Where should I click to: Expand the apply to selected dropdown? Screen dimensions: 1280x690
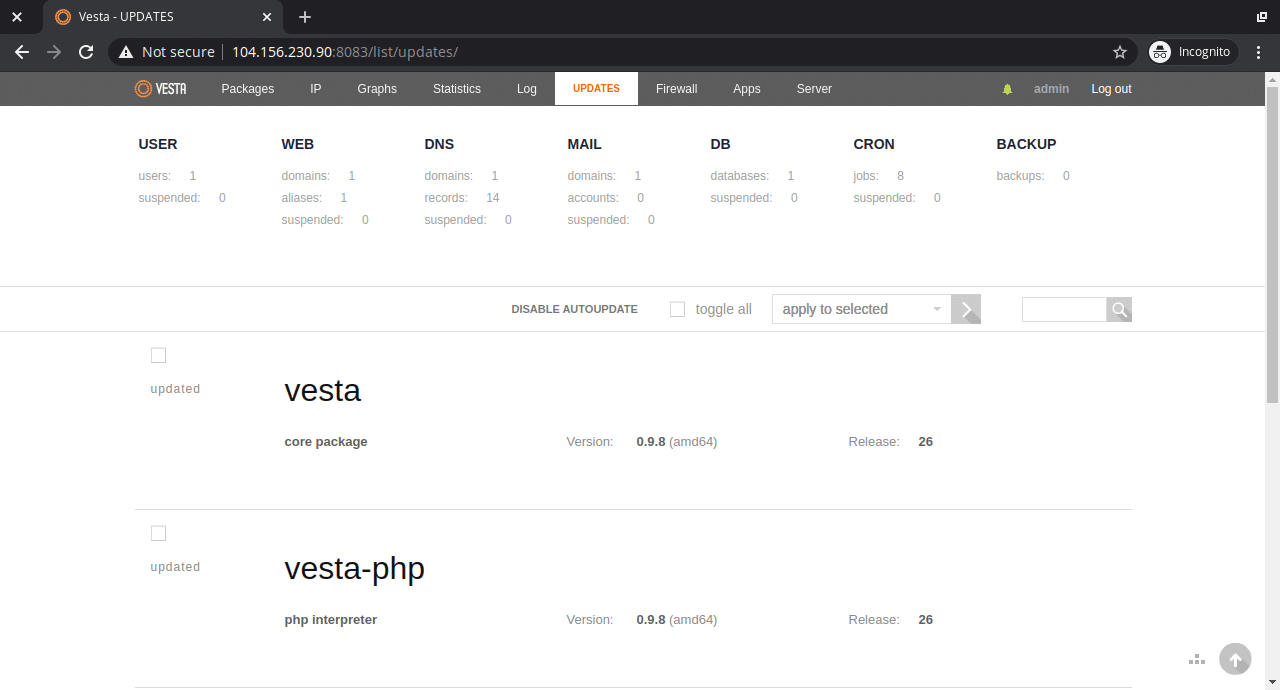[861, 310]
